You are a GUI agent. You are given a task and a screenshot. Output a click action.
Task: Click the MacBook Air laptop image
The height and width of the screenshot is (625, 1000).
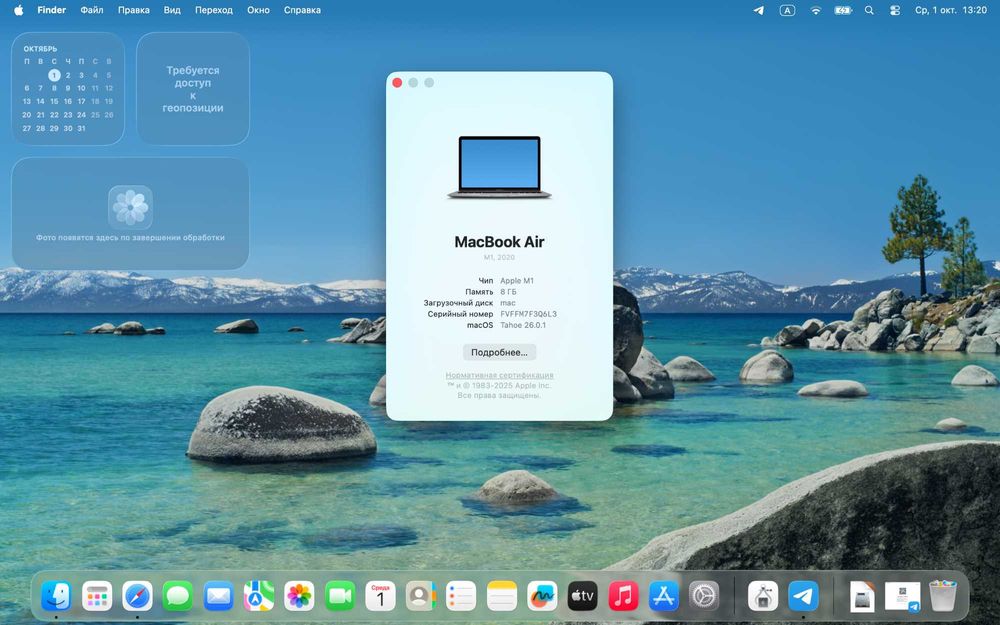499,168
